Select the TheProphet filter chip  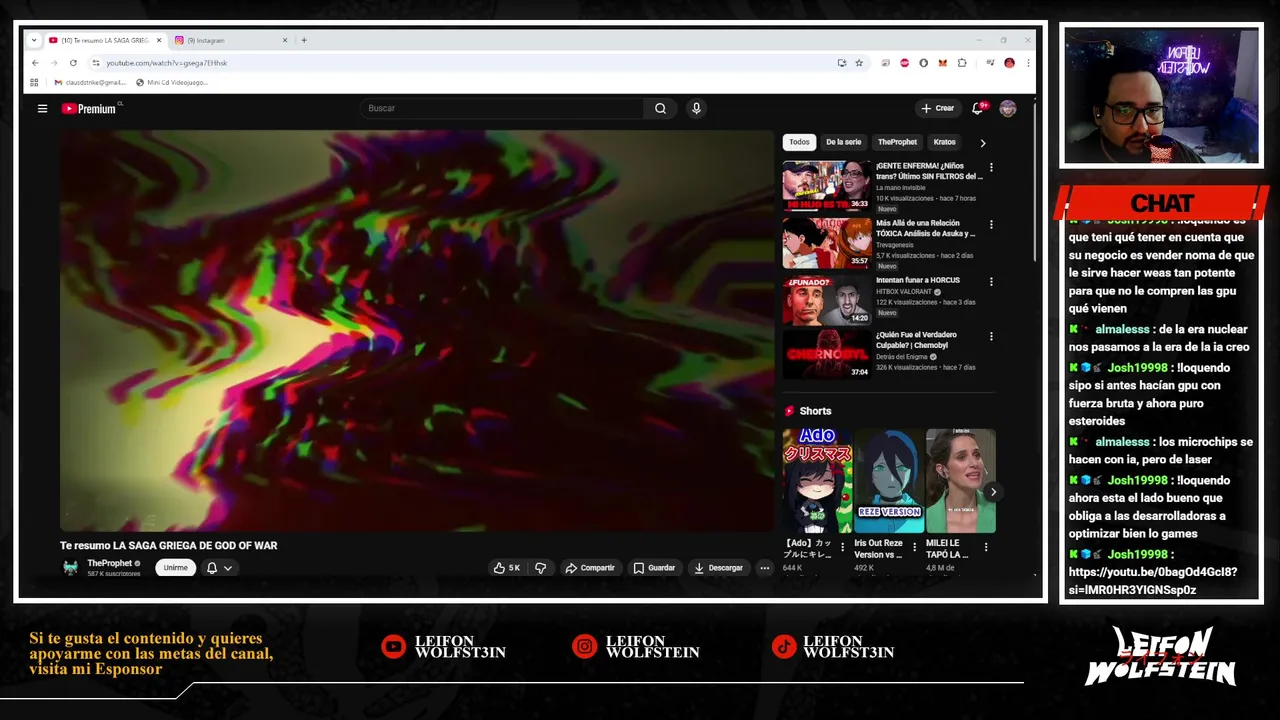897,142
